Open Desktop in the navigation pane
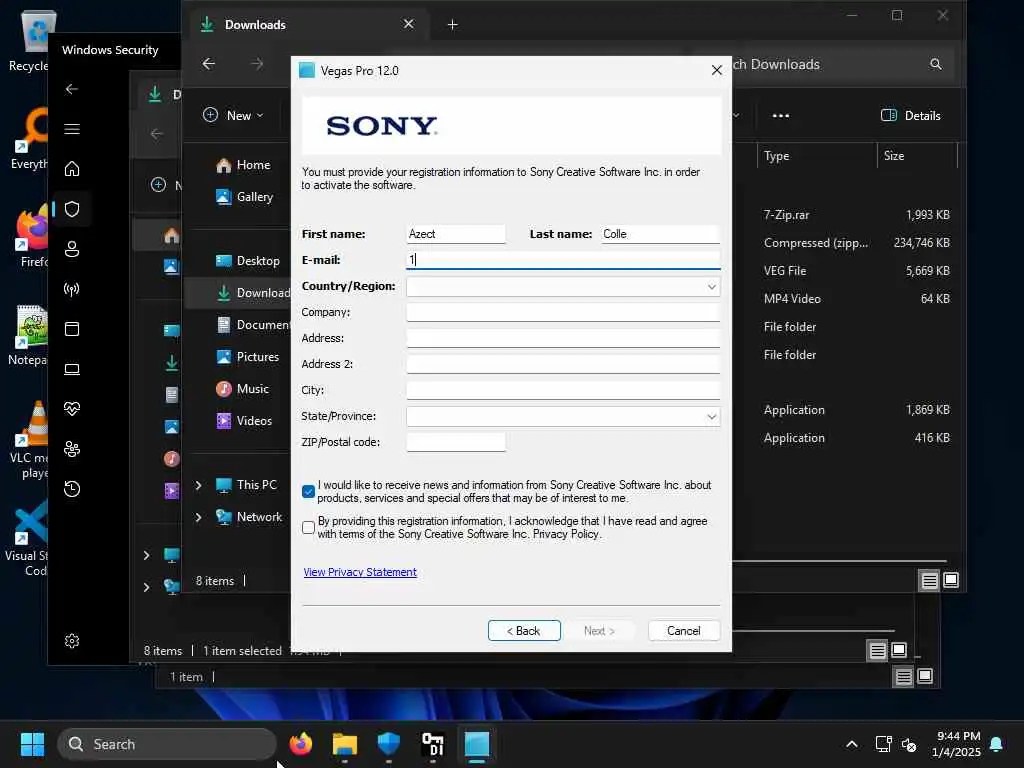The height and width of the screenshot is (768, 1024). tap(248, 261)
